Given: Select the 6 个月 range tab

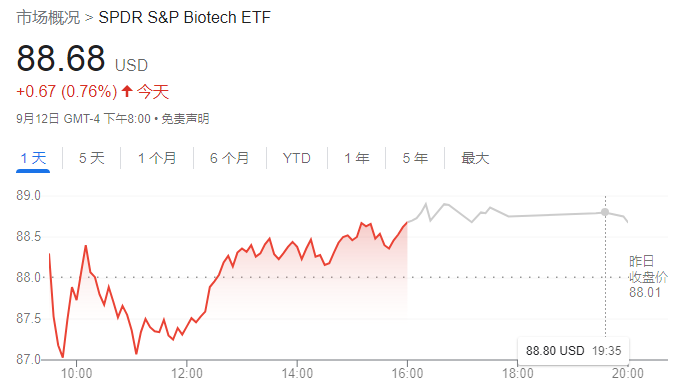Looking at the screenshot, I should pos(230,158).
